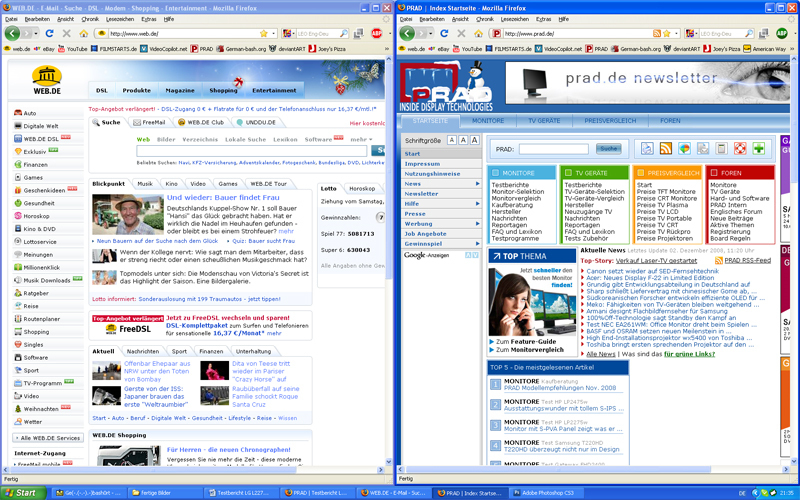Show more bookmarks chevron in WEB.DE window

pos(387,49)
